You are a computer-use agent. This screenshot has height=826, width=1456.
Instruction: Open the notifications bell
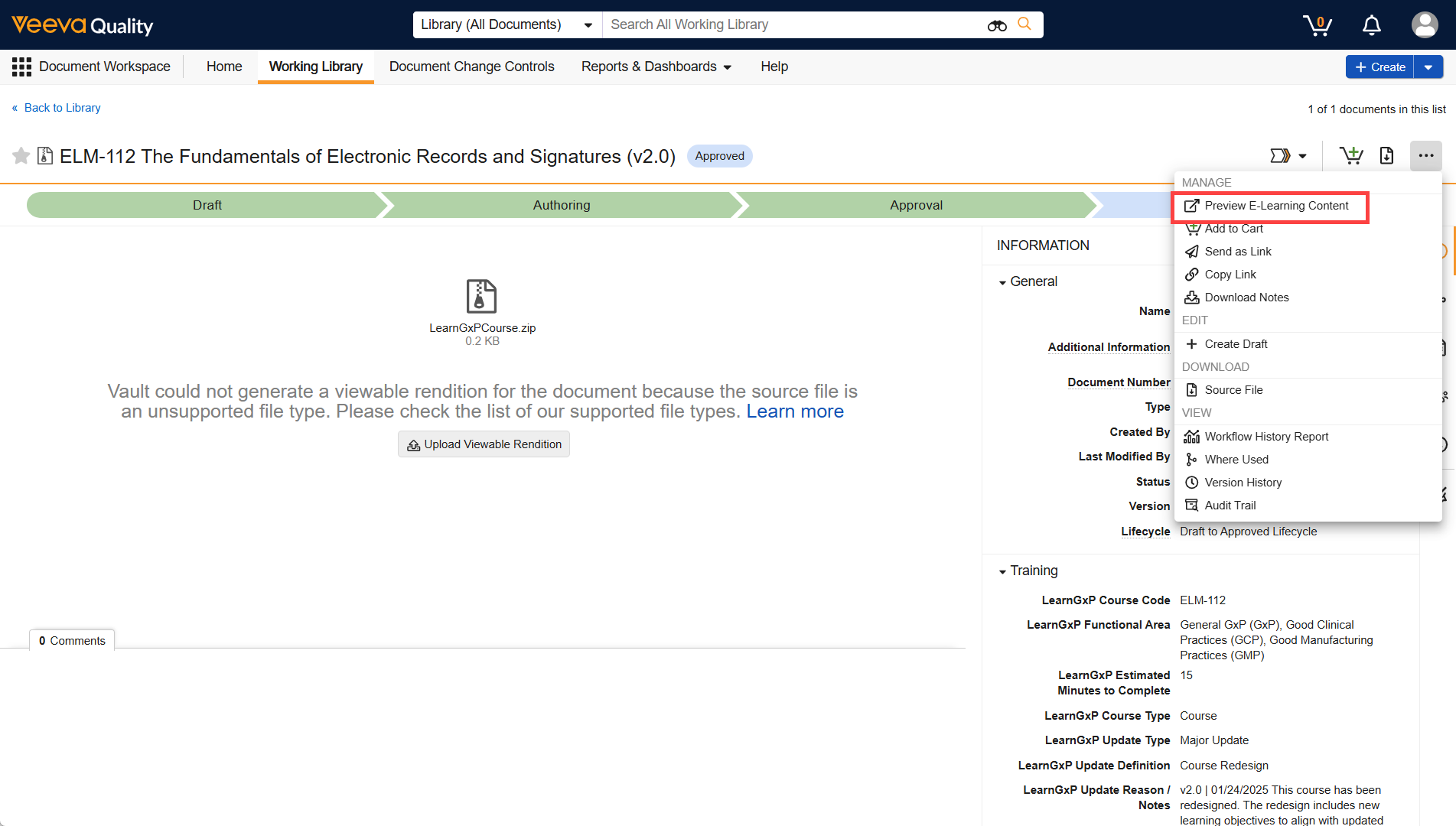(x=1372, y=25)
